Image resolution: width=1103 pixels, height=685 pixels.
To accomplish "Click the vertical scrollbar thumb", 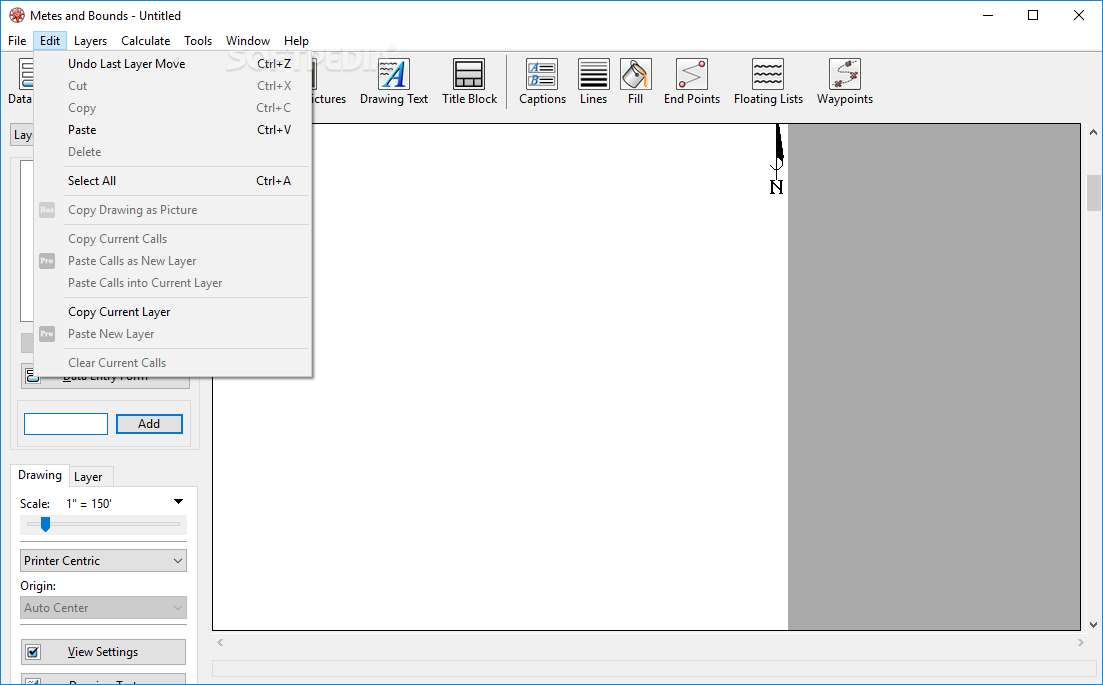I will click(1093, 192).
